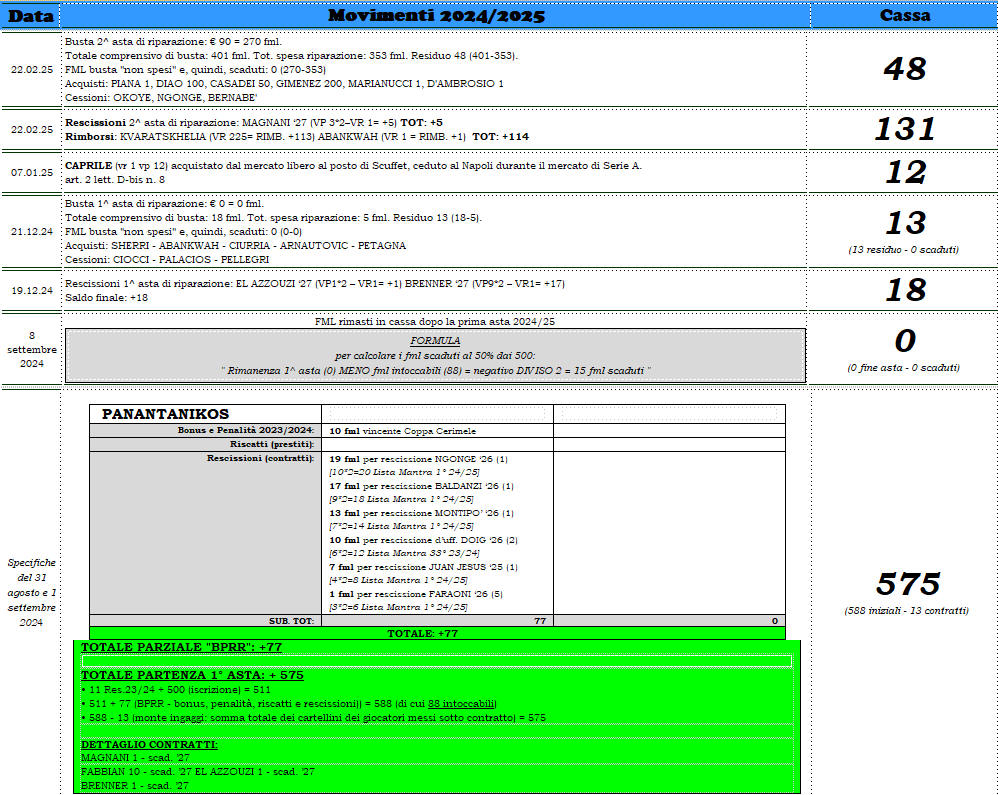998x795 pixels.
Task: Select the "Movimenti 2024/2025" header cell
Action: (434, 15)
